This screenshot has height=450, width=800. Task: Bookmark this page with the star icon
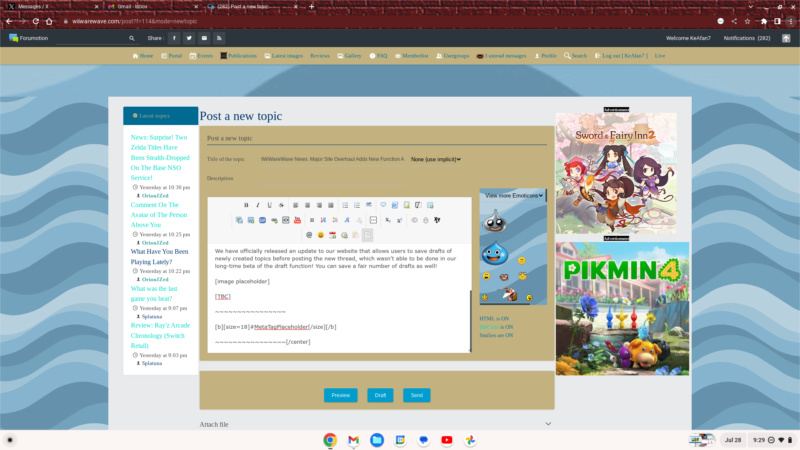click(x=747, y=21)
